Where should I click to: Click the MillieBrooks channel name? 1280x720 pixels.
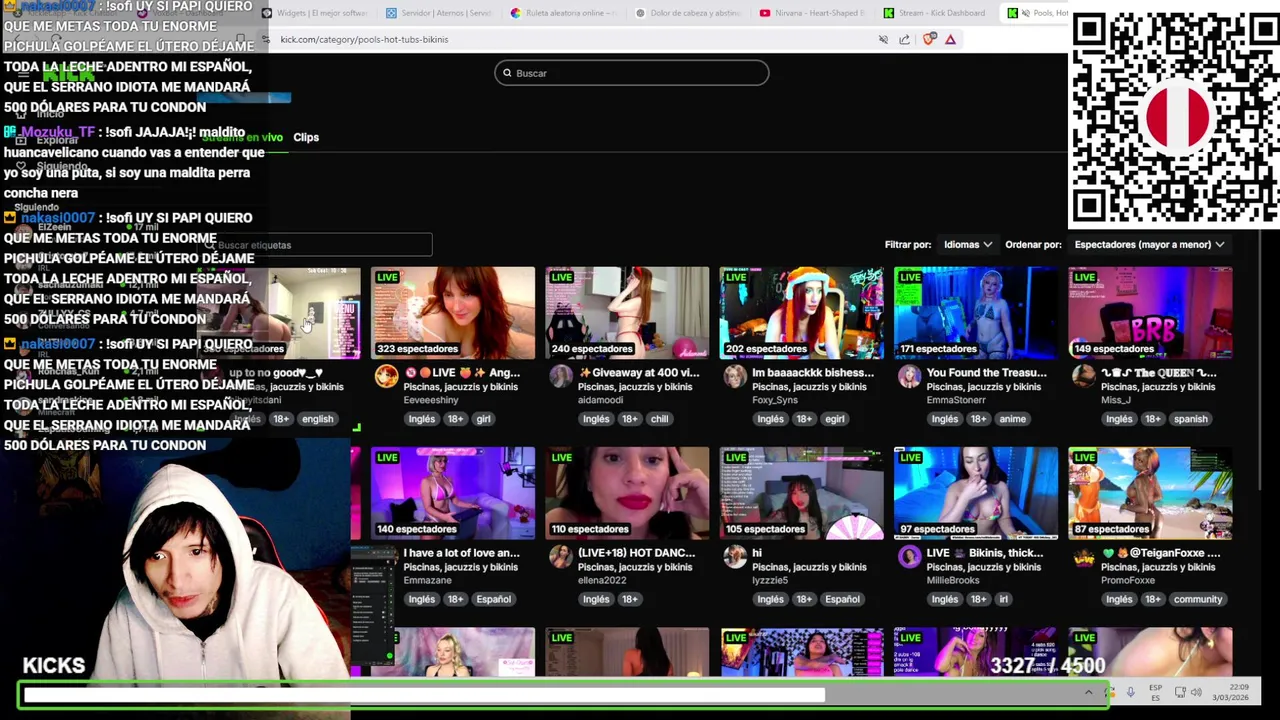pos(955,580)
